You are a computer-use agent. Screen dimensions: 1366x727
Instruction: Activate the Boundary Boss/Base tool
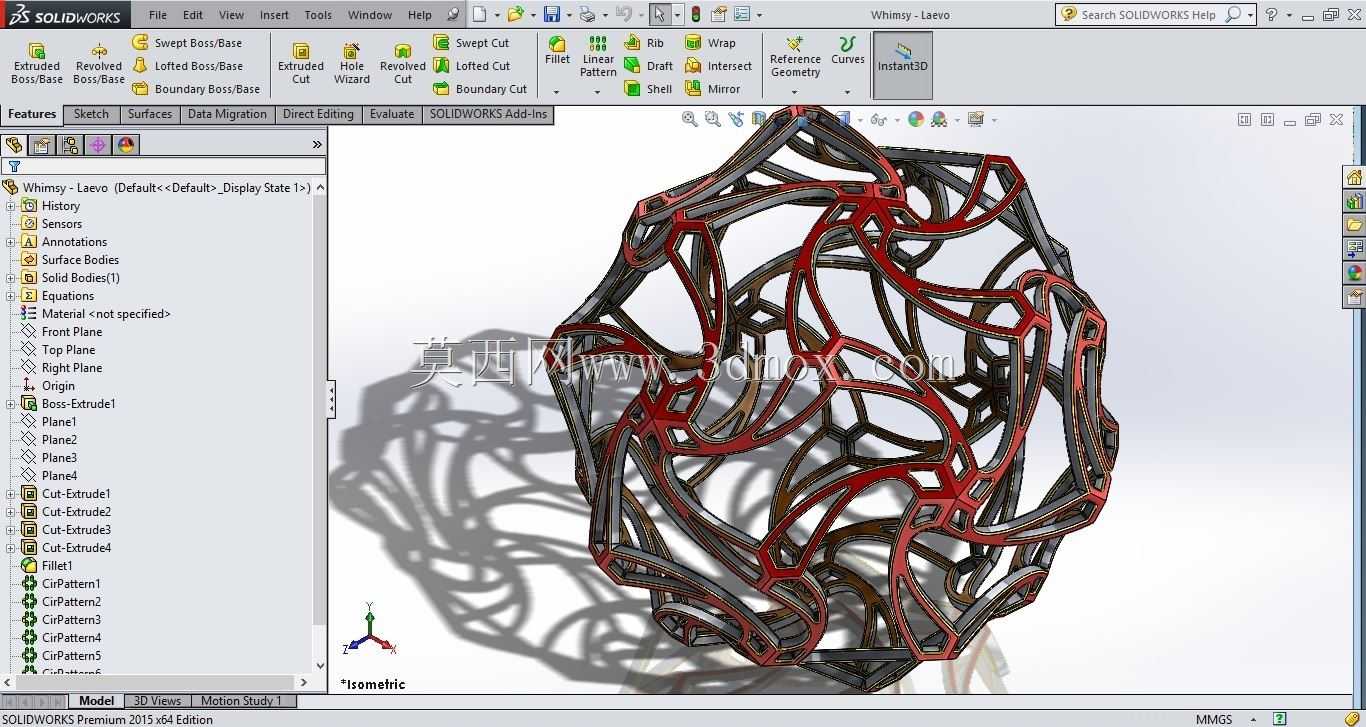tap(196, 89)
